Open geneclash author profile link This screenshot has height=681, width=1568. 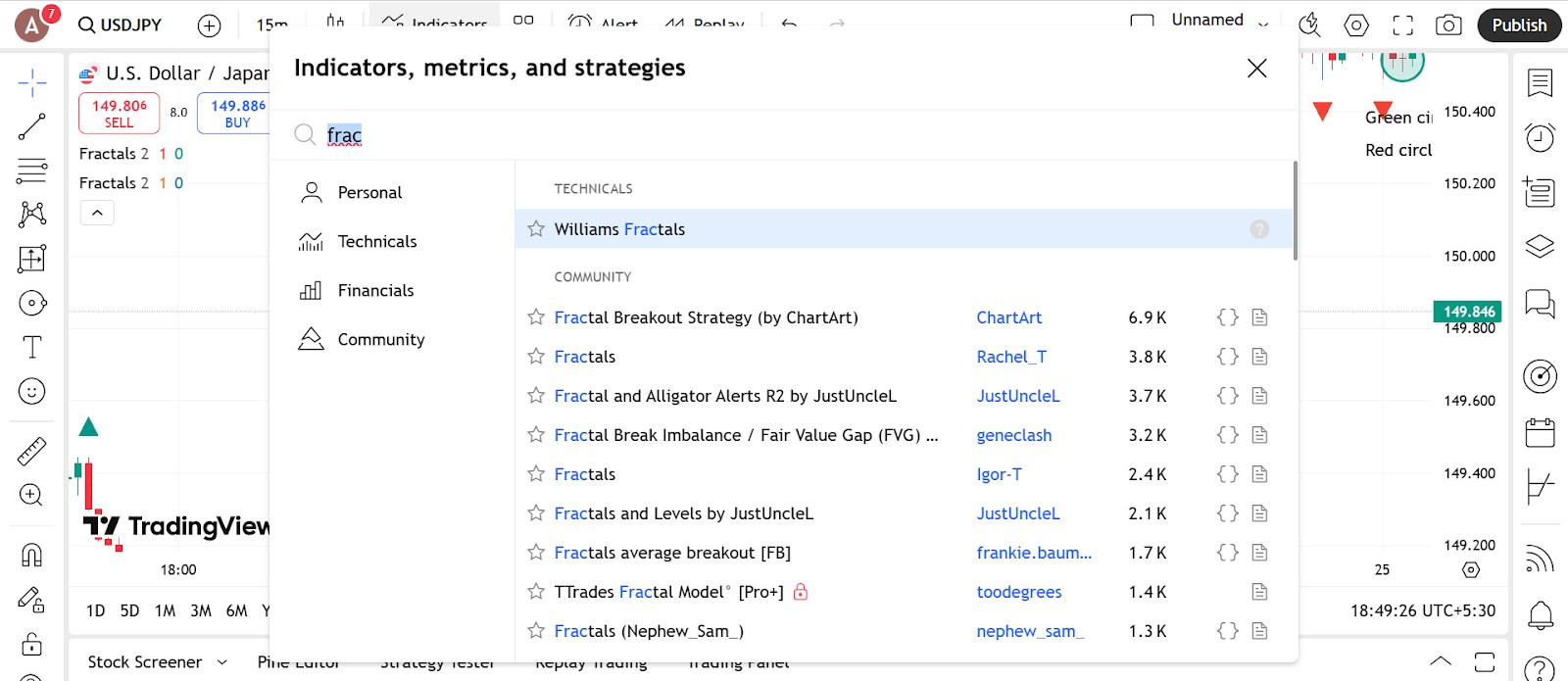tap(1013, 435)
